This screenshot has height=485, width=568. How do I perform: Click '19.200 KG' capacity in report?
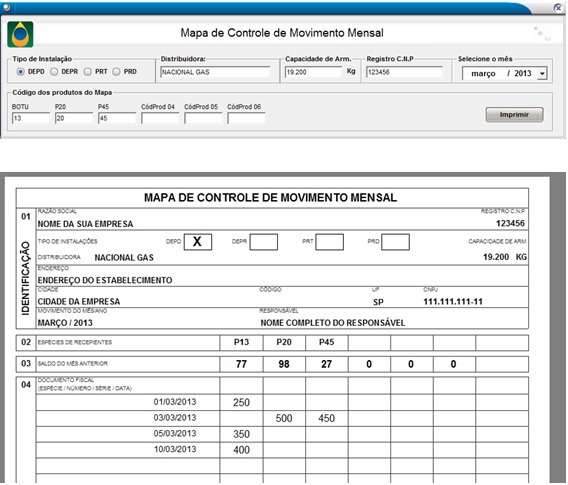(x=505, y=257)
